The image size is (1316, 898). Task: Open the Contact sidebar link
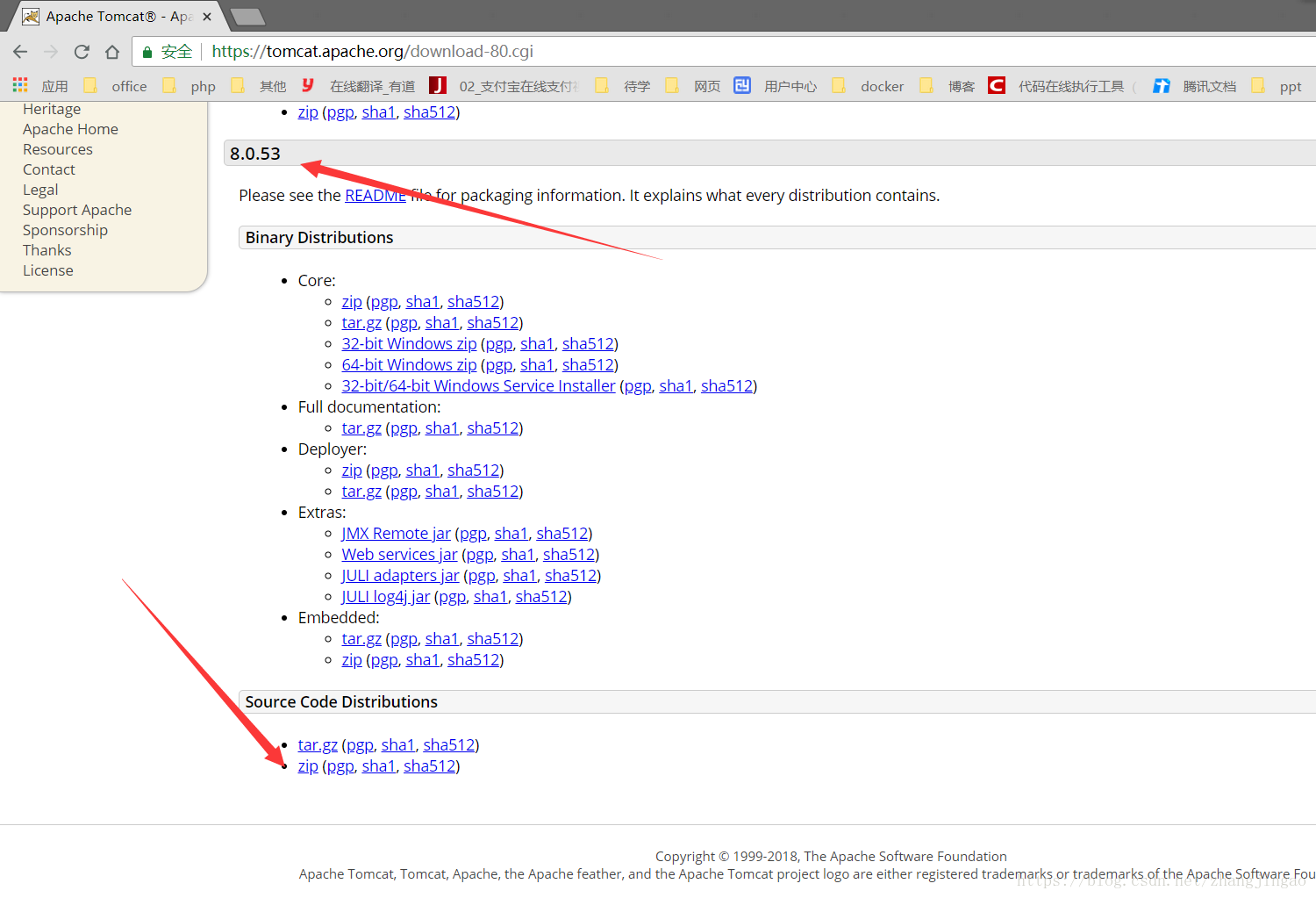tap(49, 169)
